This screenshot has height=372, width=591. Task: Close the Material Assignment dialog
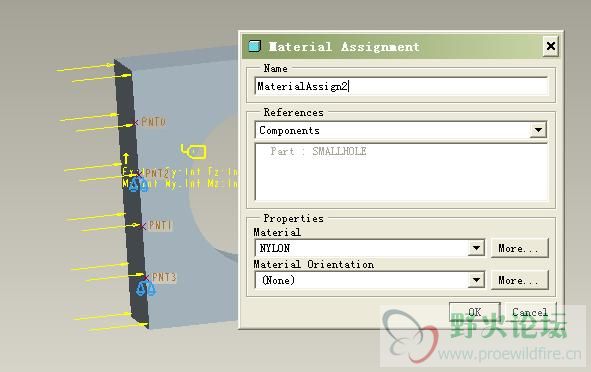(551, 46)
